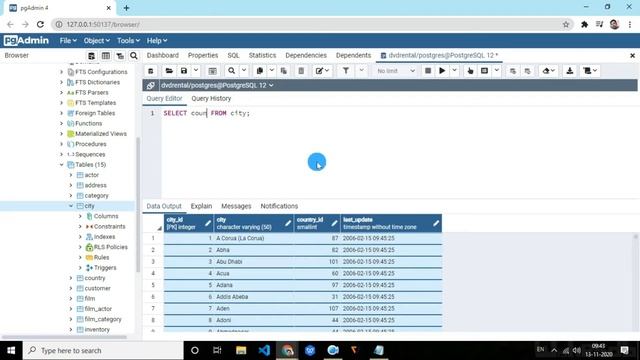The image size is (640, 360).
Task: Click View Data grid icon in Browser panel
Action: tap(106, 56)
